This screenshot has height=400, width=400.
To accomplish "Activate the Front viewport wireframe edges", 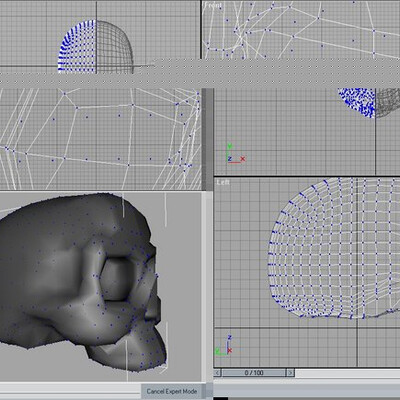I will 301,30.
